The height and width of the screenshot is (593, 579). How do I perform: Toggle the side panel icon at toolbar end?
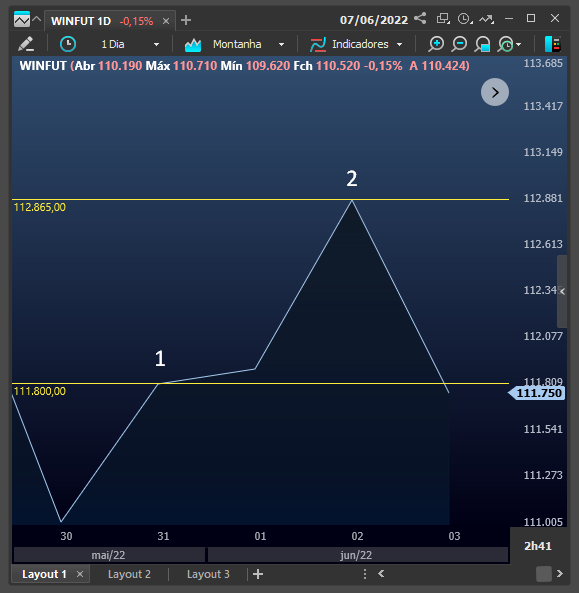click(x=553, y=44)
